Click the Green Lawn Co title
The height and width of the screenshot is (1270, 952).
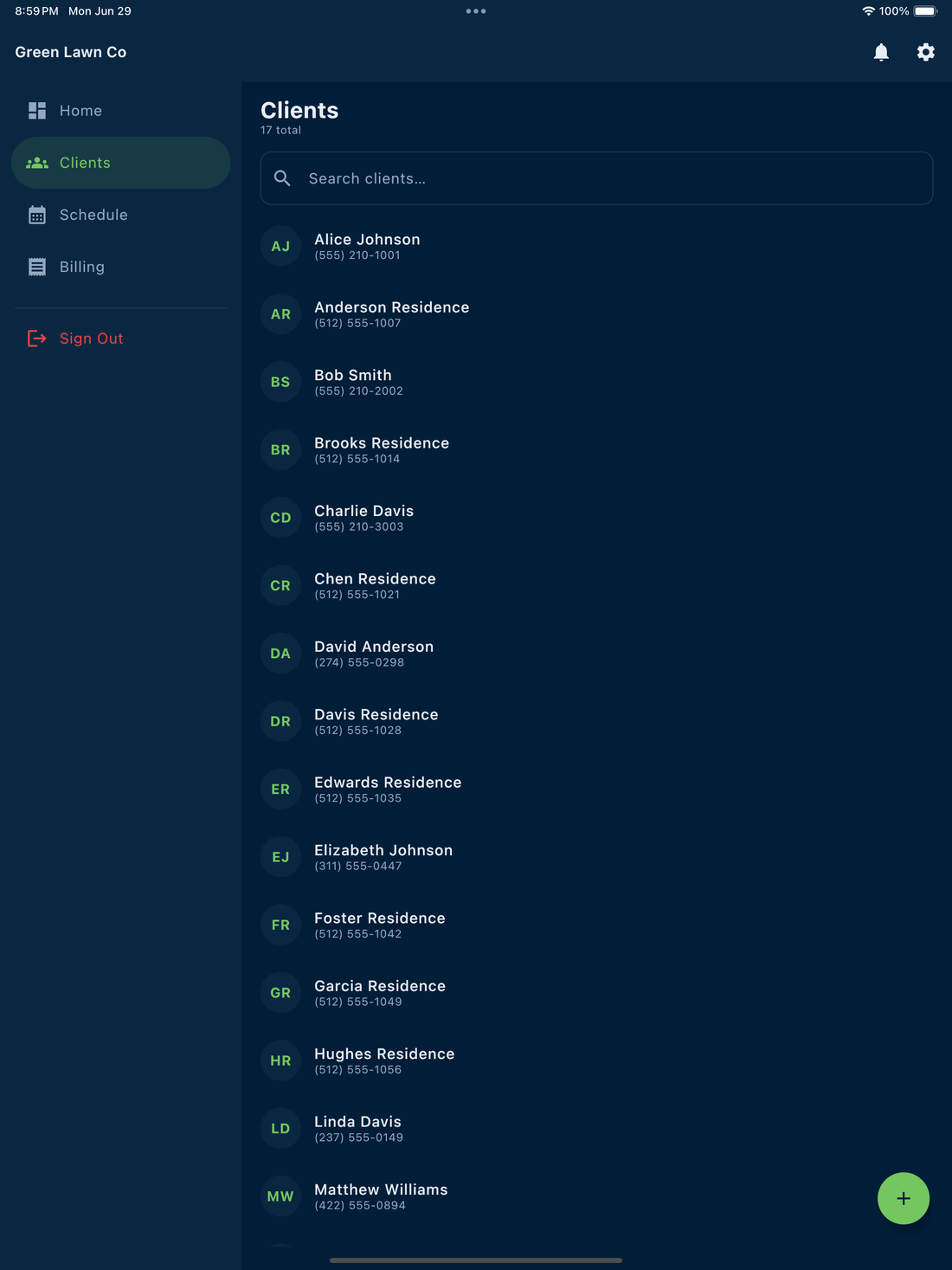71,52
